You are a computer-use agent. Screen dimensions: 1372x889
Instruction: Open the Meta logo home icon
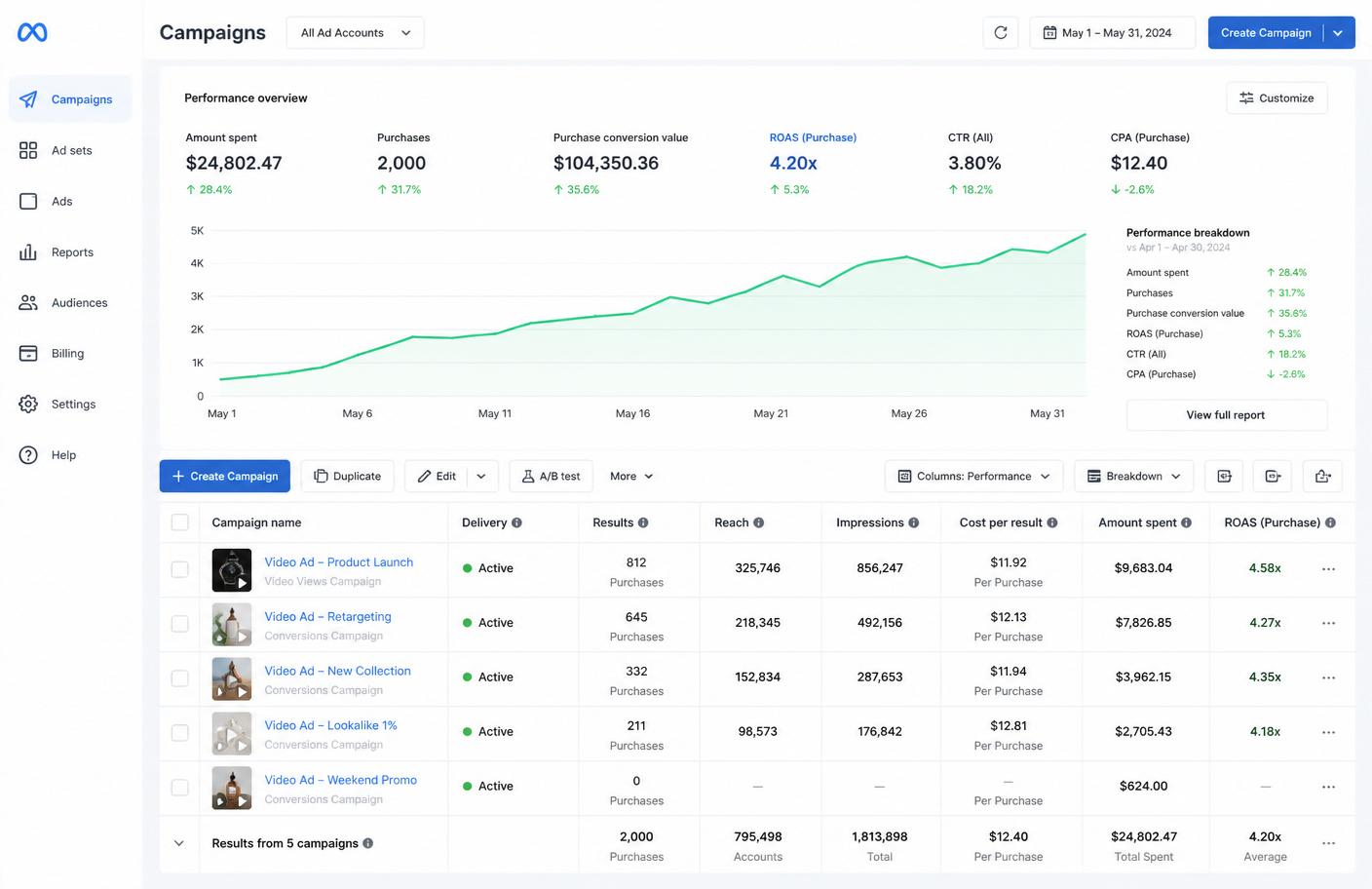click(32, 32)
